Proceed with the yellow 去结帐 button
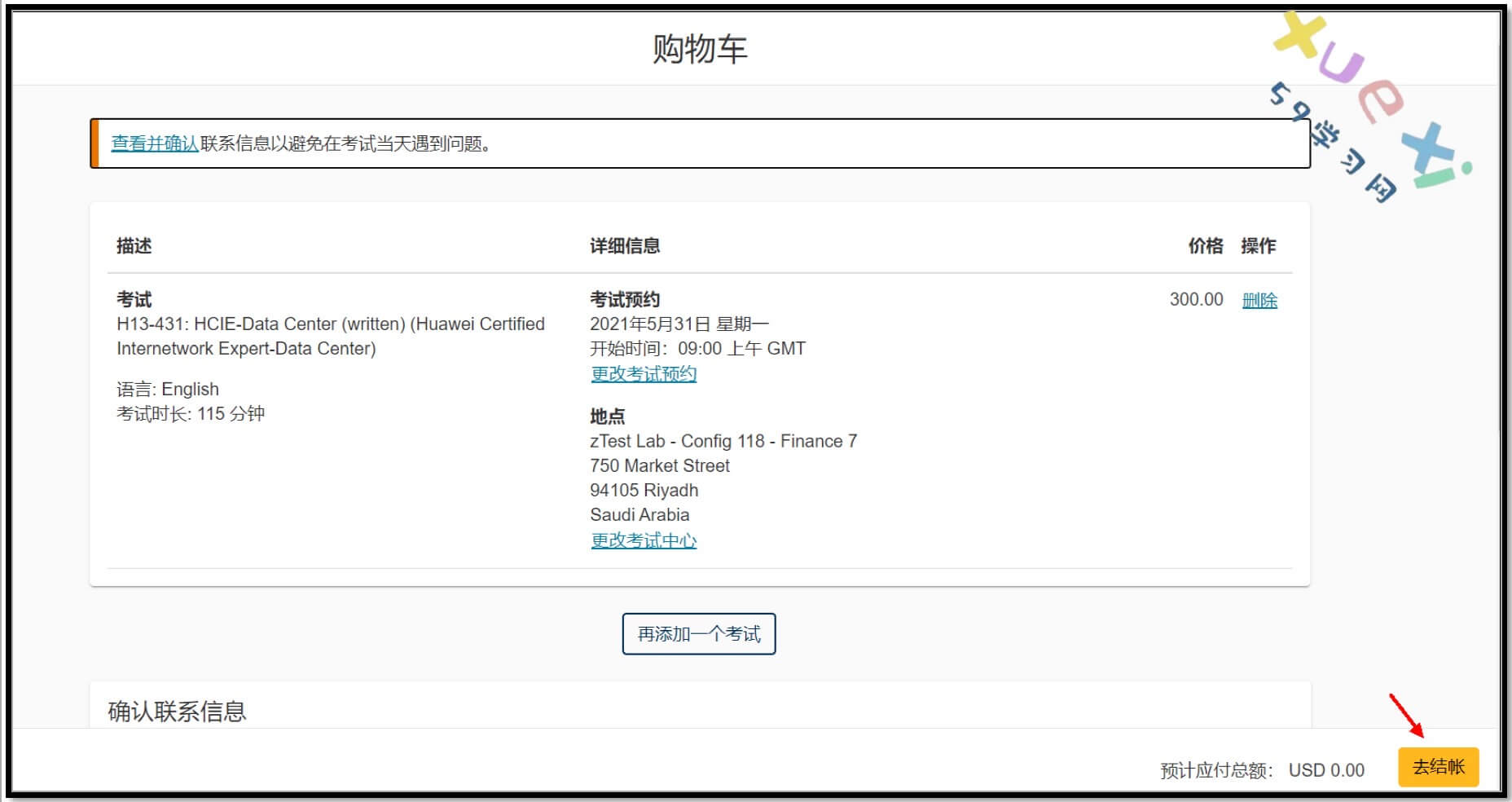Viewport: 1512px width, 802px height. click(1438, 767)
